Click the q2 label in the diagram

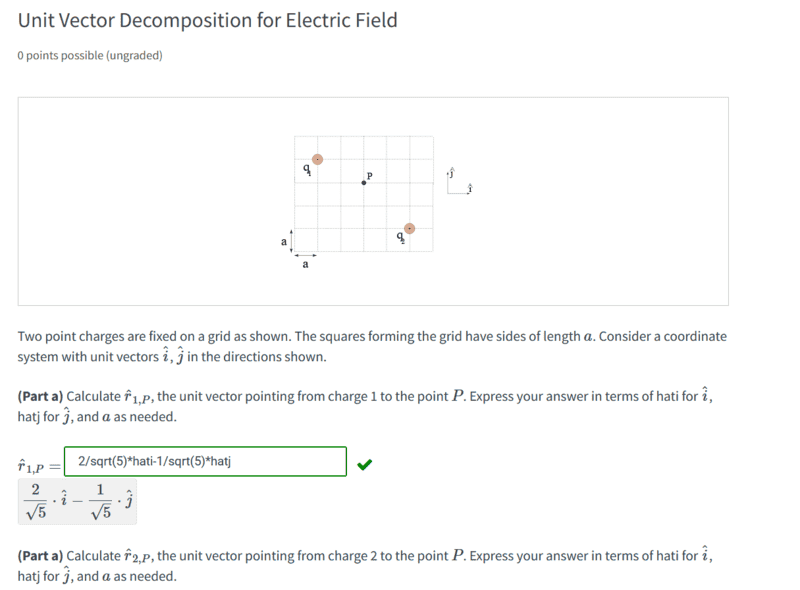(x=401, y=238)
